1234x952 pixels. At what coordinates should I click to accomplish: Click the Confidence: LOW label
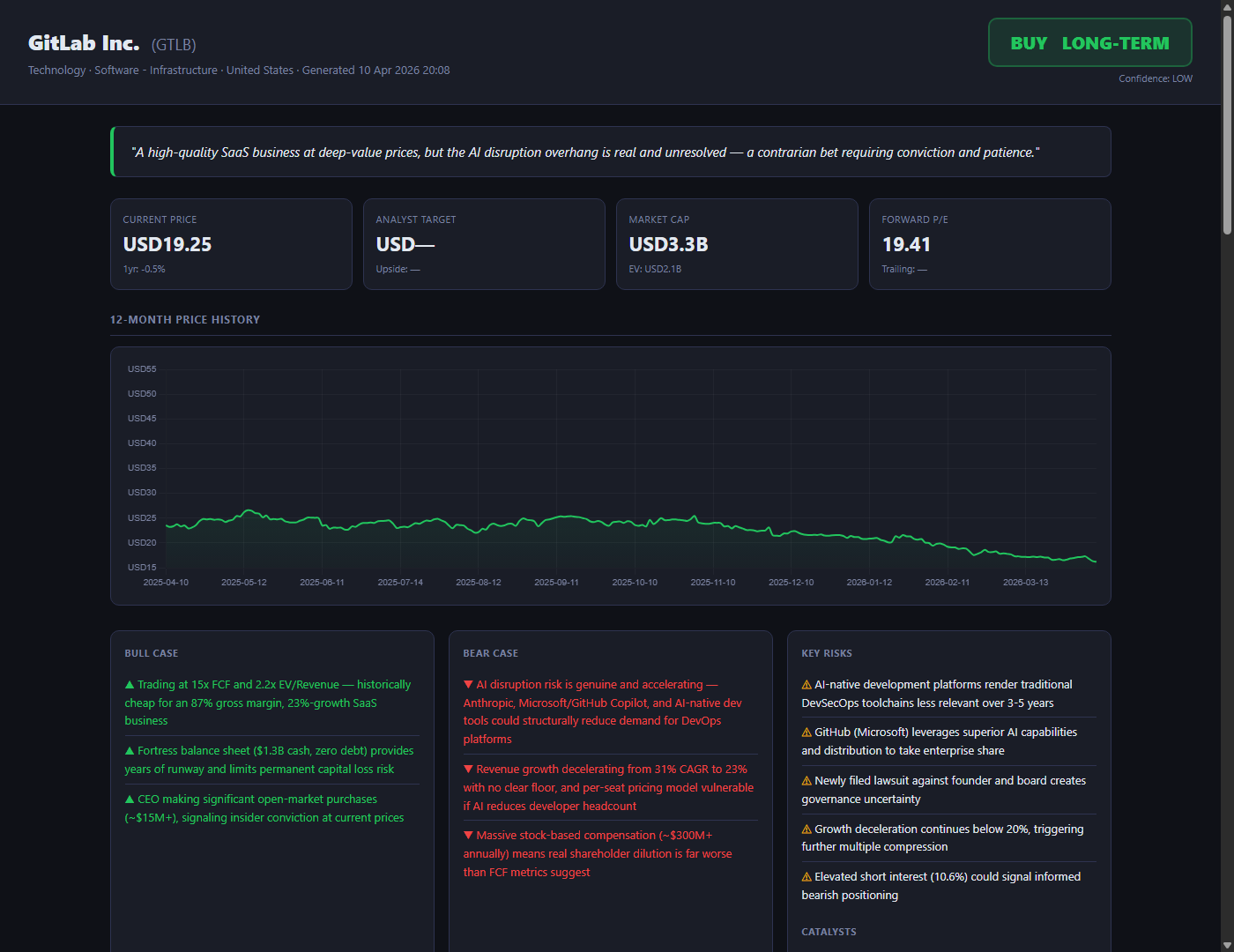1156,78
